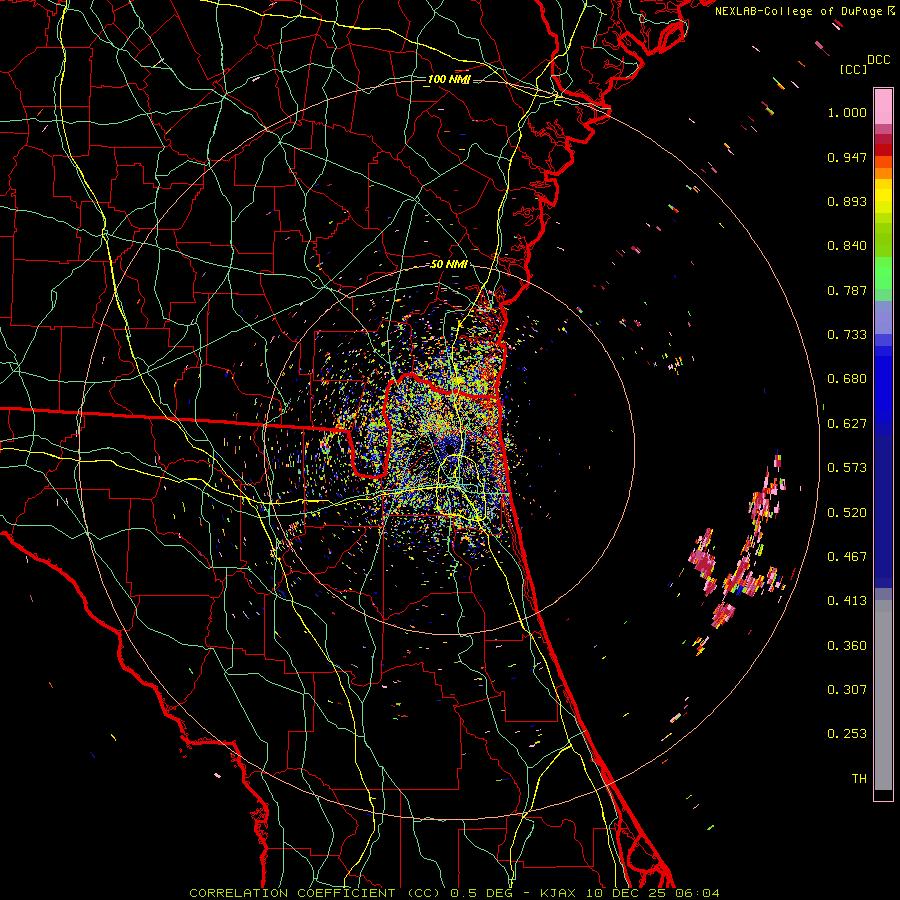
Task: Pick the light pink color bar segment
Action: click(883, 107)
